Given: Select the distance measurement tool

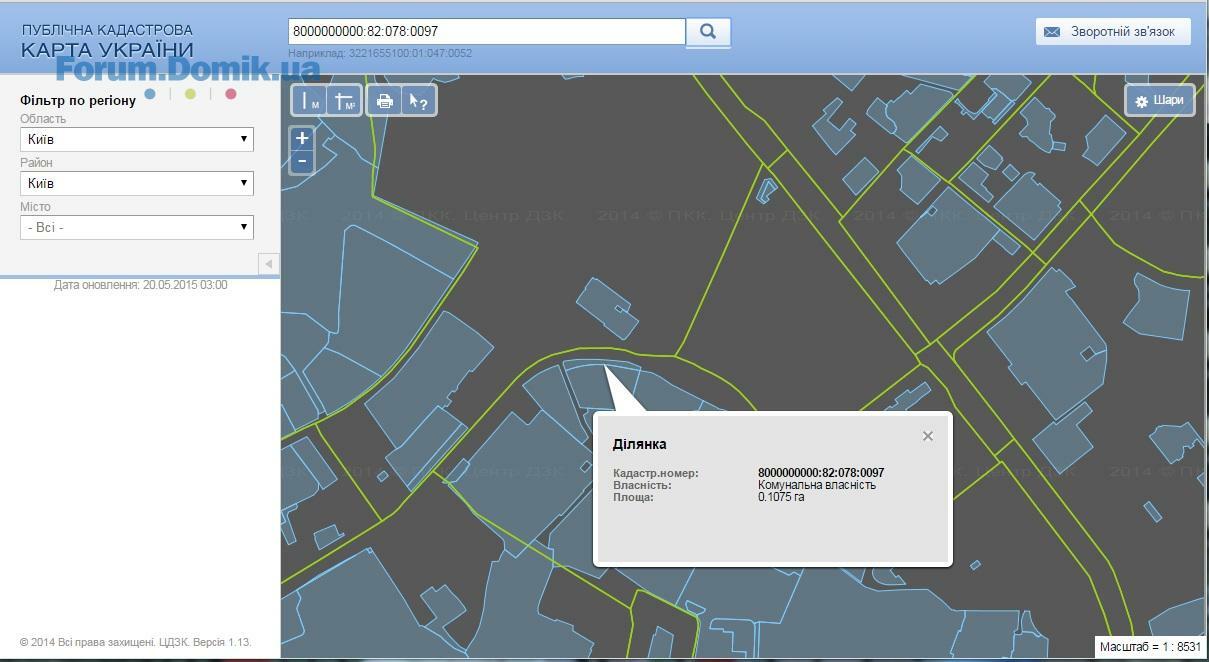Looking at the screenshot, I should [310, 101].
